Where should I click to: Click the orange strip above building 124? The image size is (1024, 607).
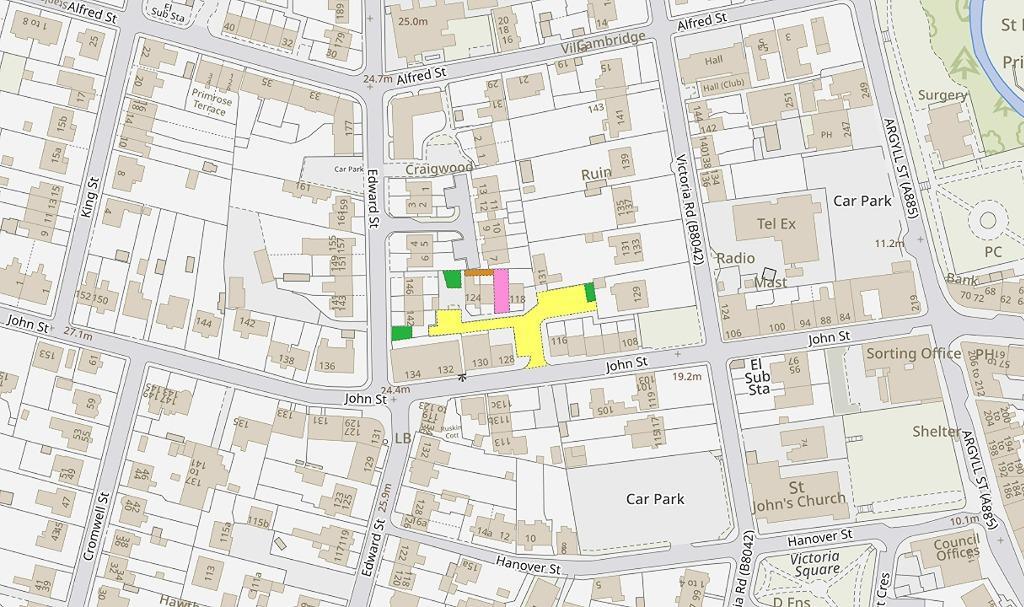pos(479,272)
